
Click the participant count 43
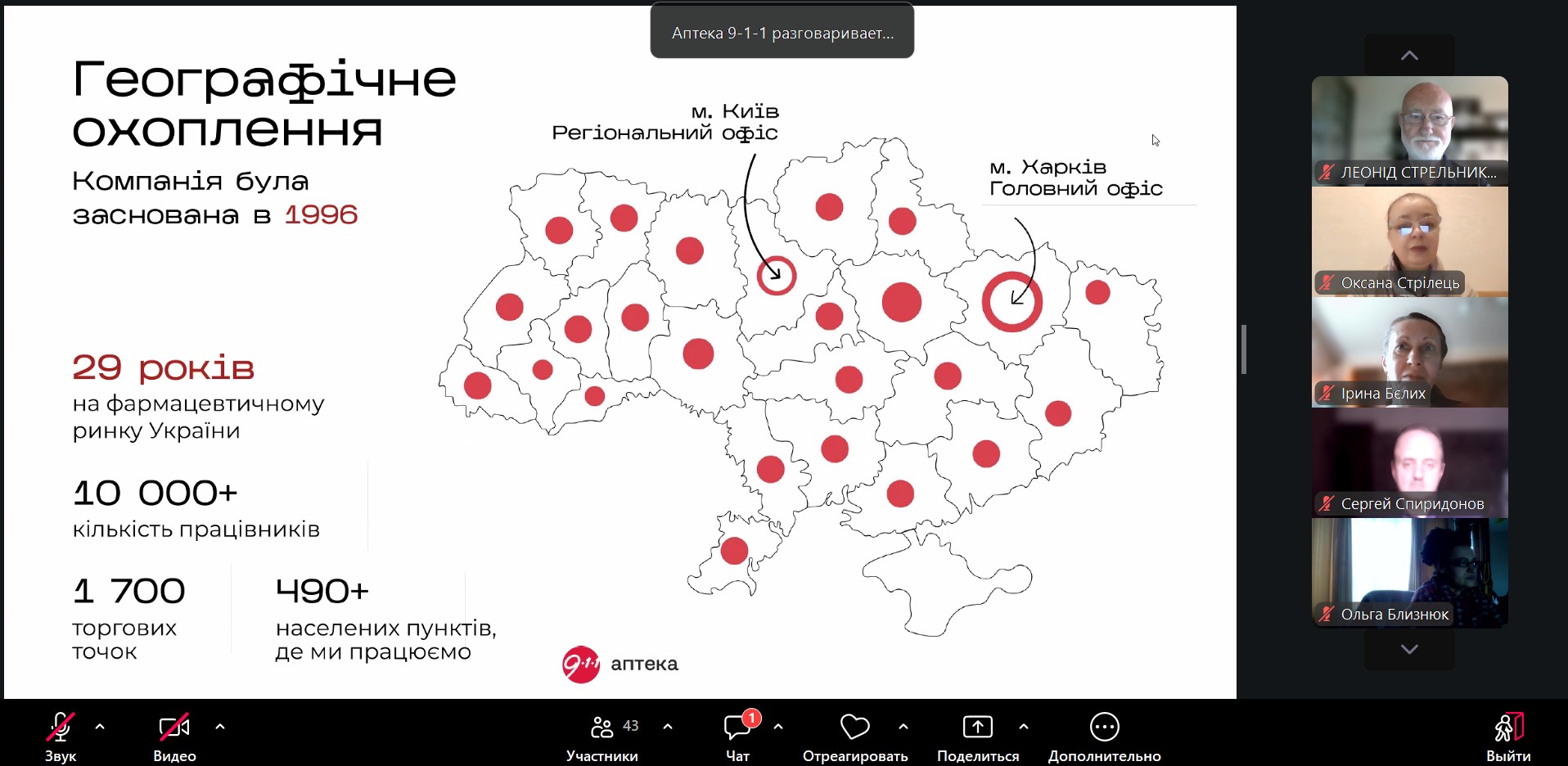pyautogui.click(x=631, y=726)
